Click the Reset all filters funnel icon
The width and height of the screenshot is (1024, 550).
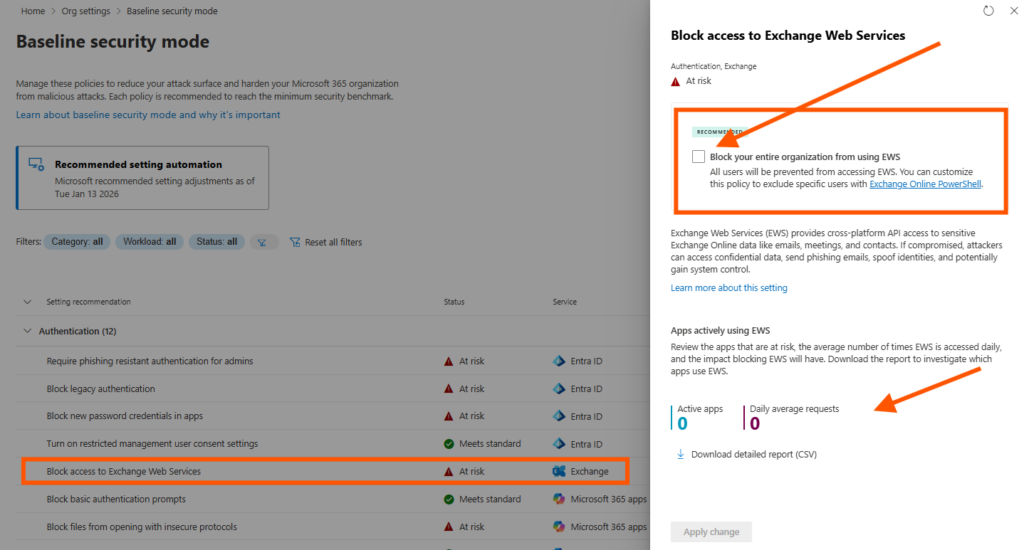click(295, 242)
